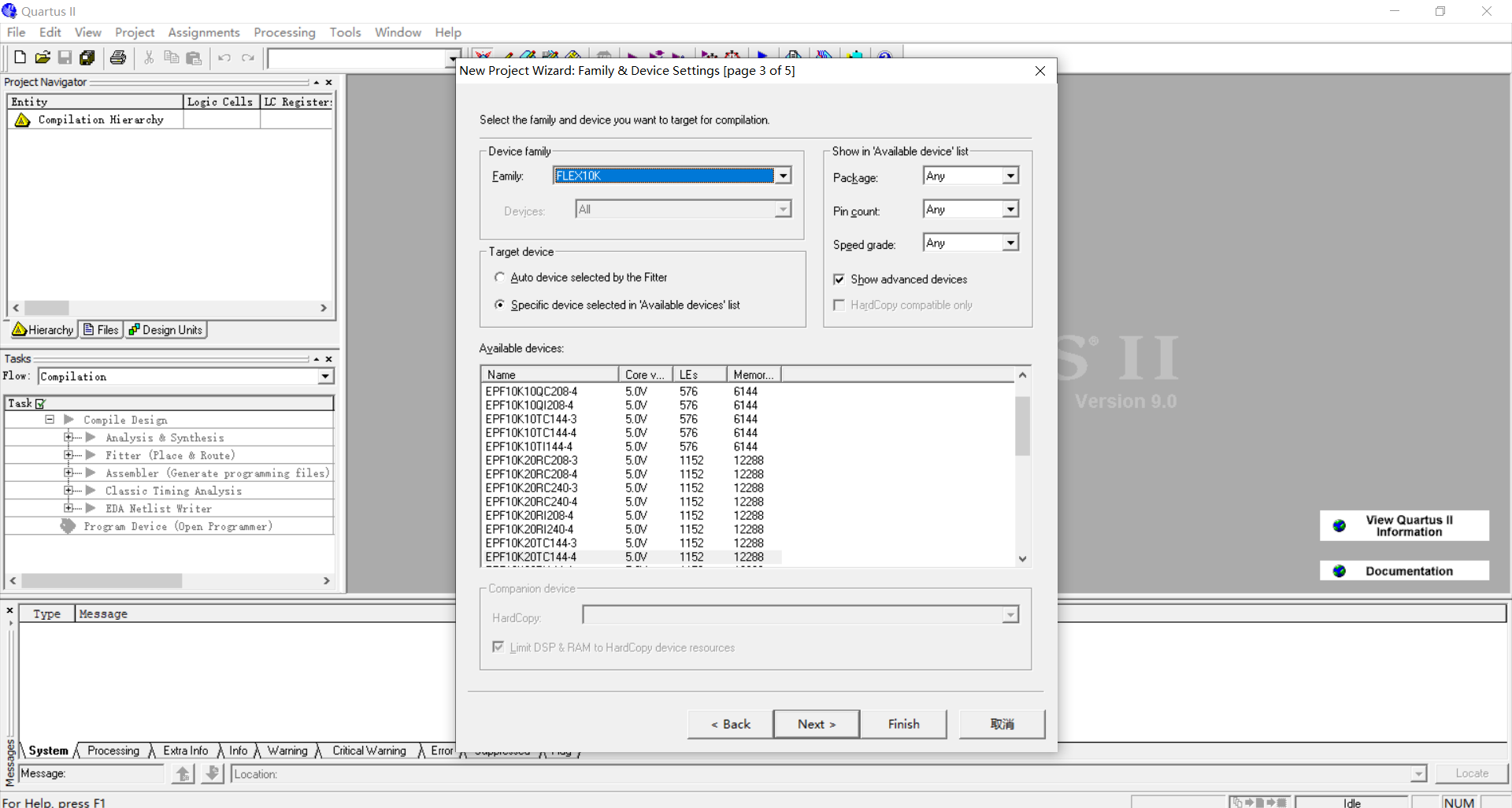The height and width of the screenshot is (808, 1512).
Task: Click the EDA Netlist Writer play icon
Action: tap(91, 508)
